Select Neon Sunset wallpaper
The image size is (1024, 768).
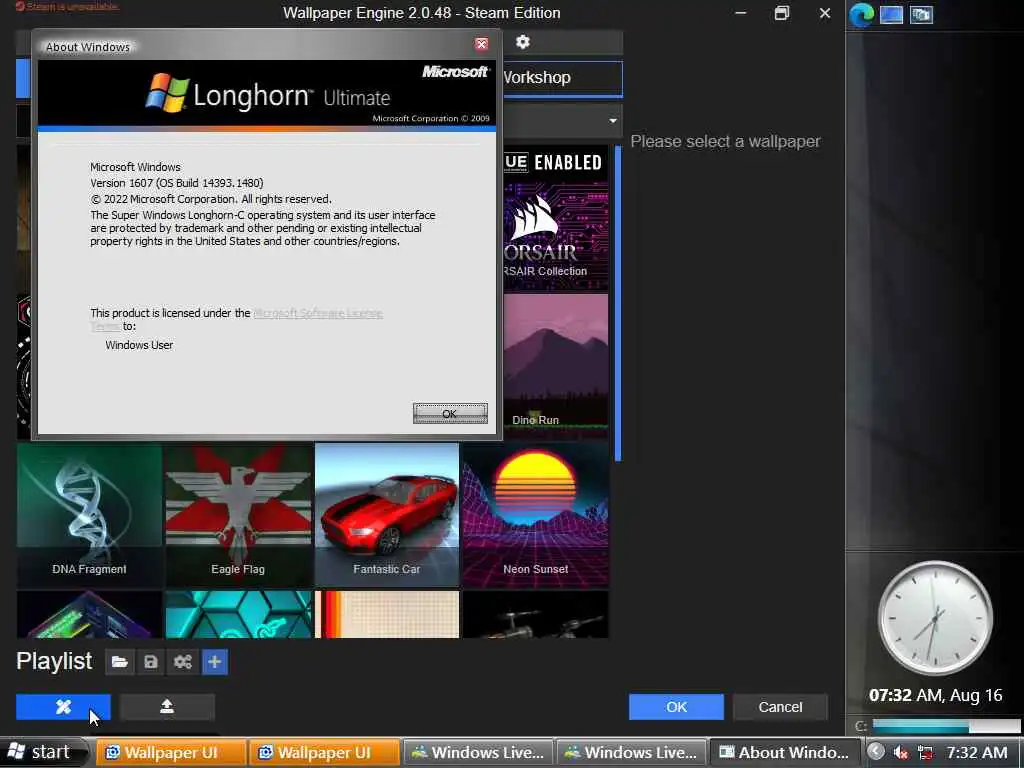[x=536, y=515]
